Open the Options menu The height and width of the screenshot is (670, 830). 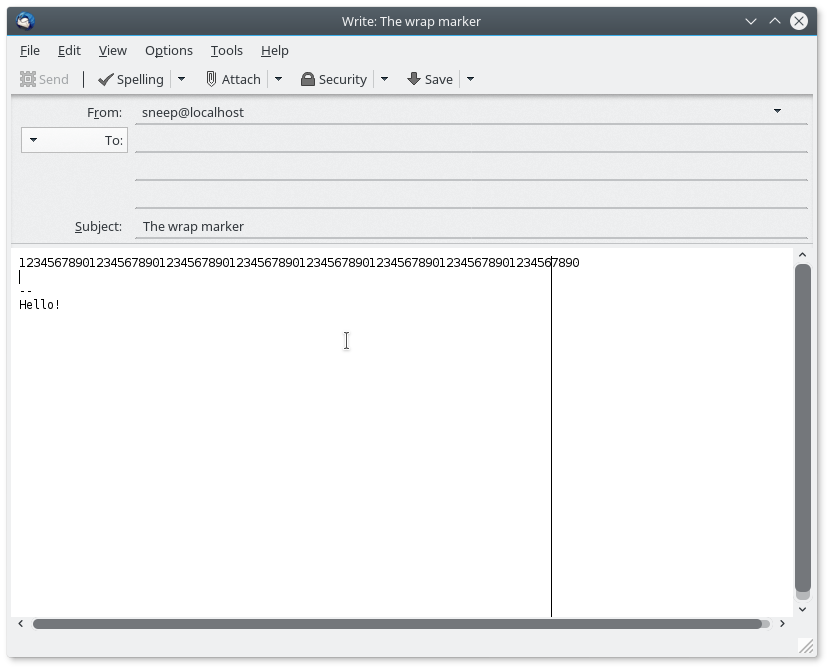(x=168, y=50)
